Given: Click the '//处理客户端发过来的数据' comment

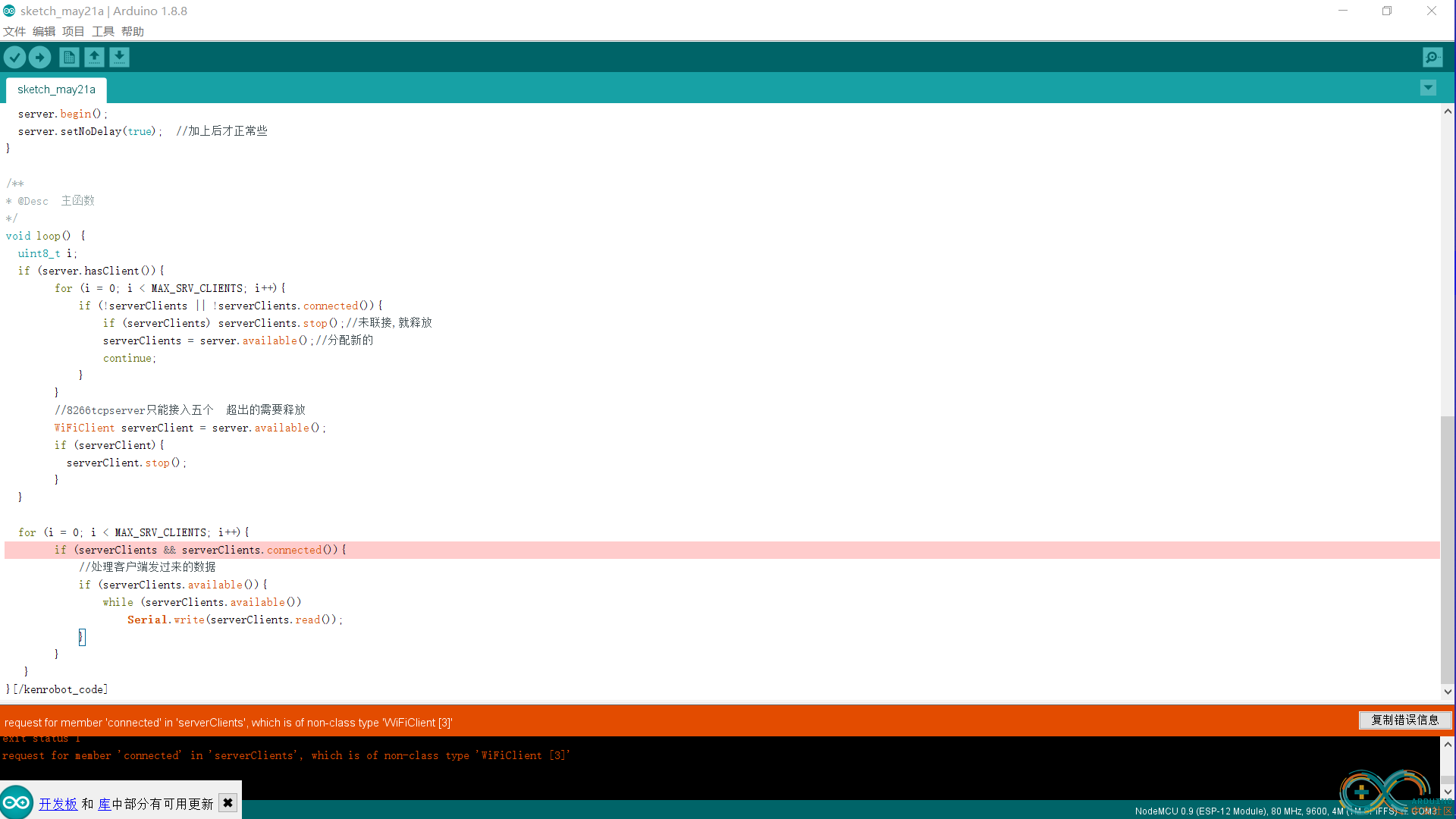Looking at the screenshot, I should pos(147,567).
